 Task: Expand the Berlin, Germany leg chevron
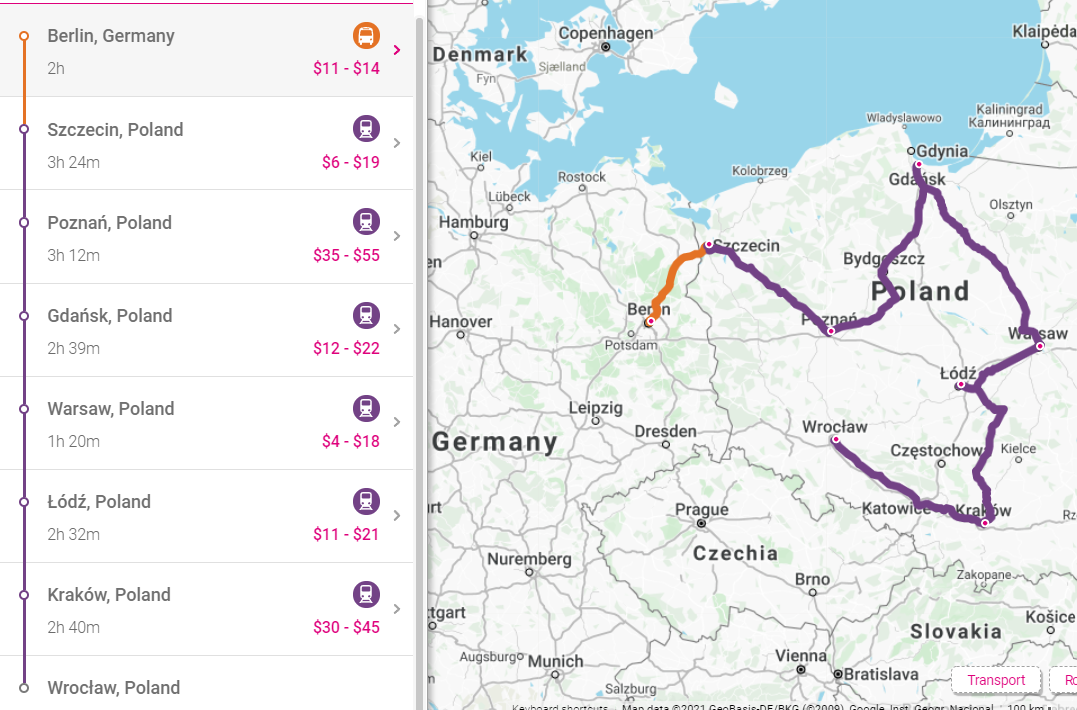397,50
